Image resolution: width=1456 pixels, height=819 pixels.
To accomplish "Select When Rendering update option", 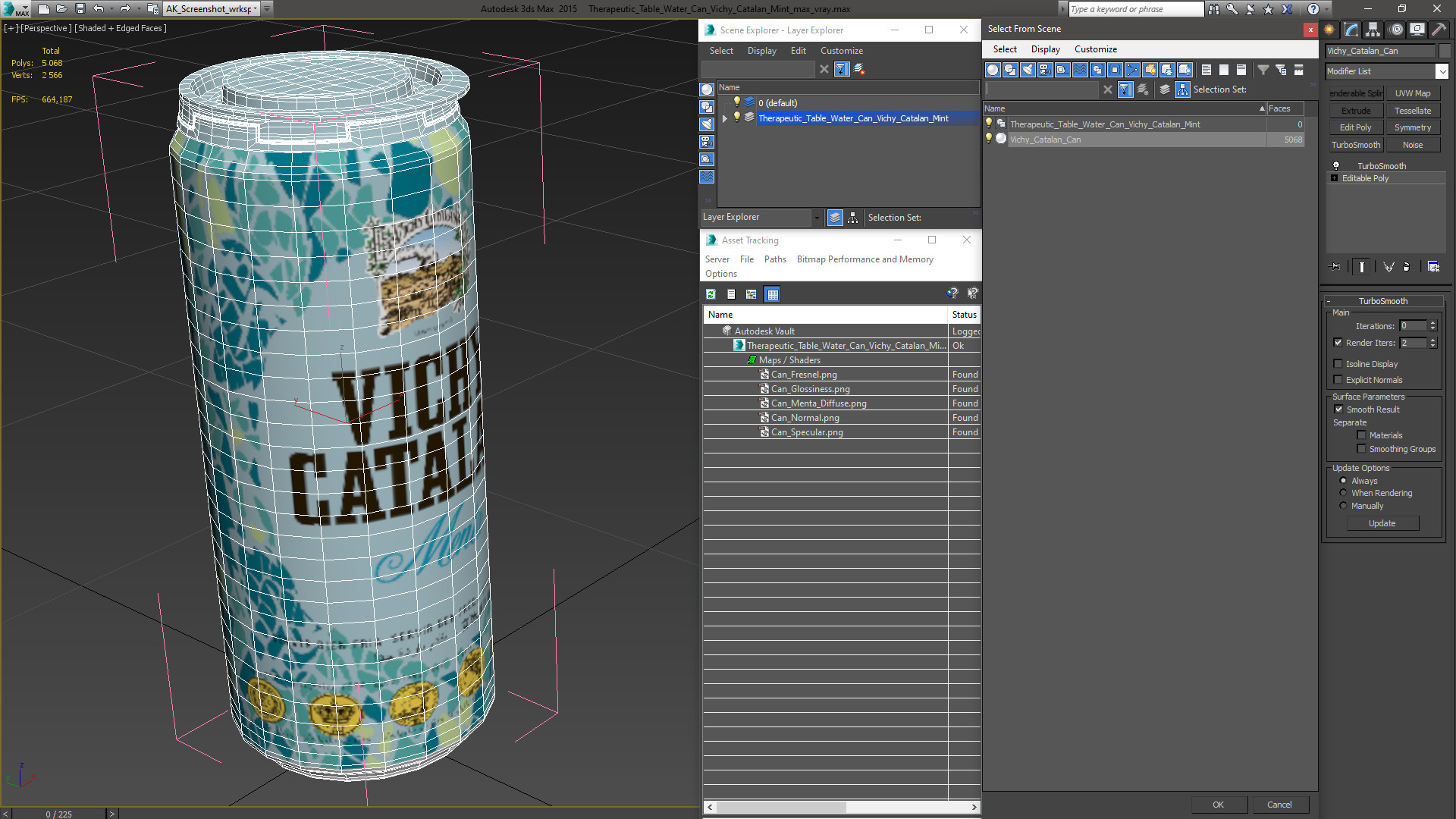I will (1343, 493).
